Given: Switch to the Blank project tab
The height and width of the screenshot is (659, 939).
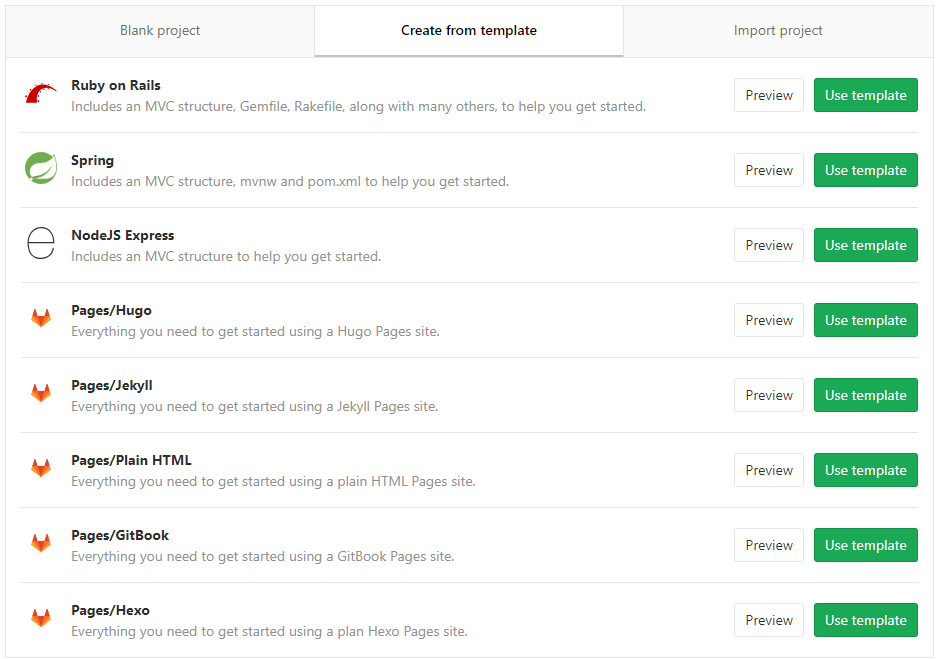Looking at the screenshot, I should click(159, 30).
